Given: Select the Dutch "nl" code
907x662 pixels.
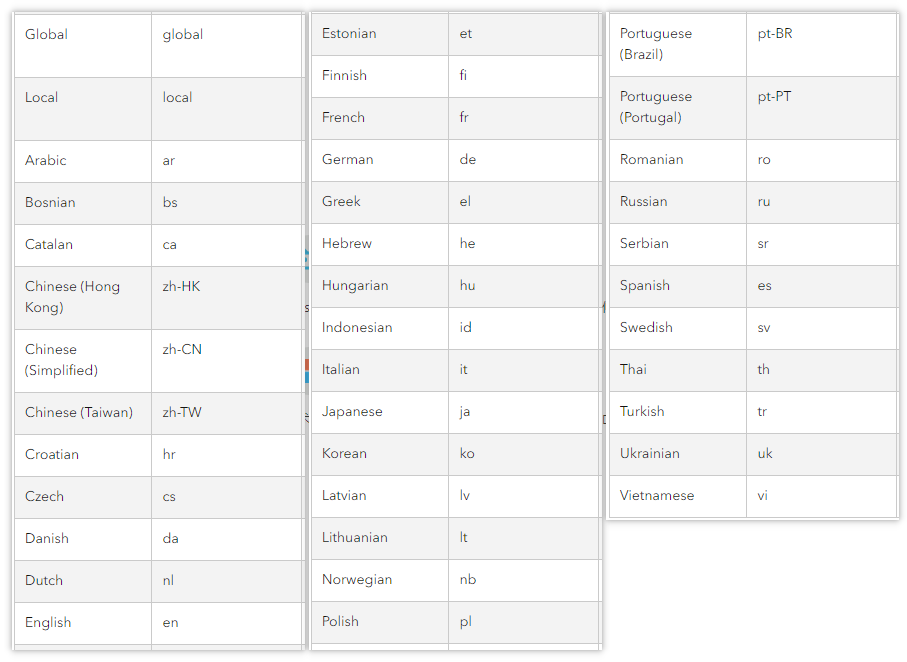Looking at the screenshot, I should click(x=169, y=581).
